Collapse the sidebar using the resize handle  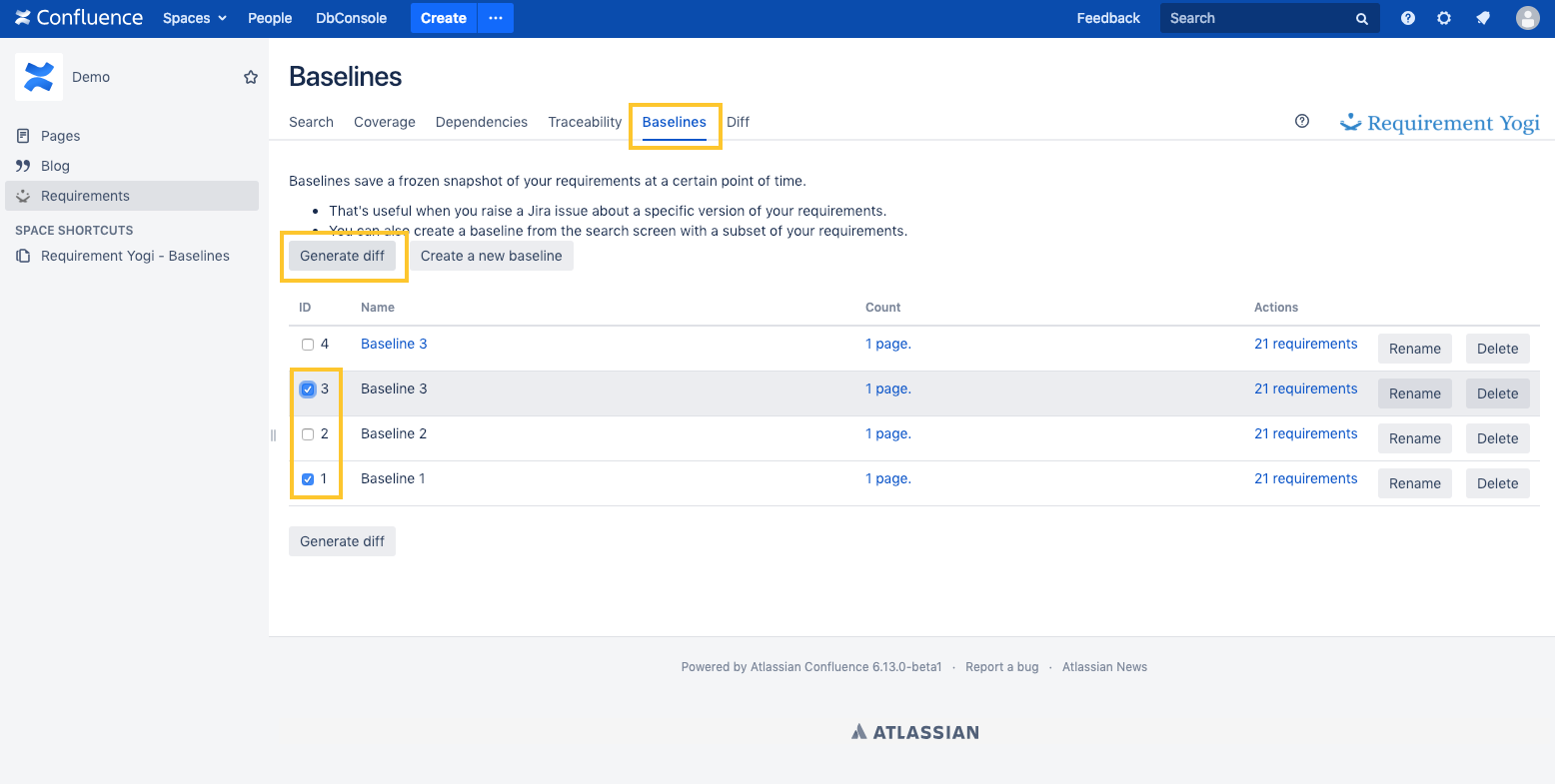(x=273, y=435)
